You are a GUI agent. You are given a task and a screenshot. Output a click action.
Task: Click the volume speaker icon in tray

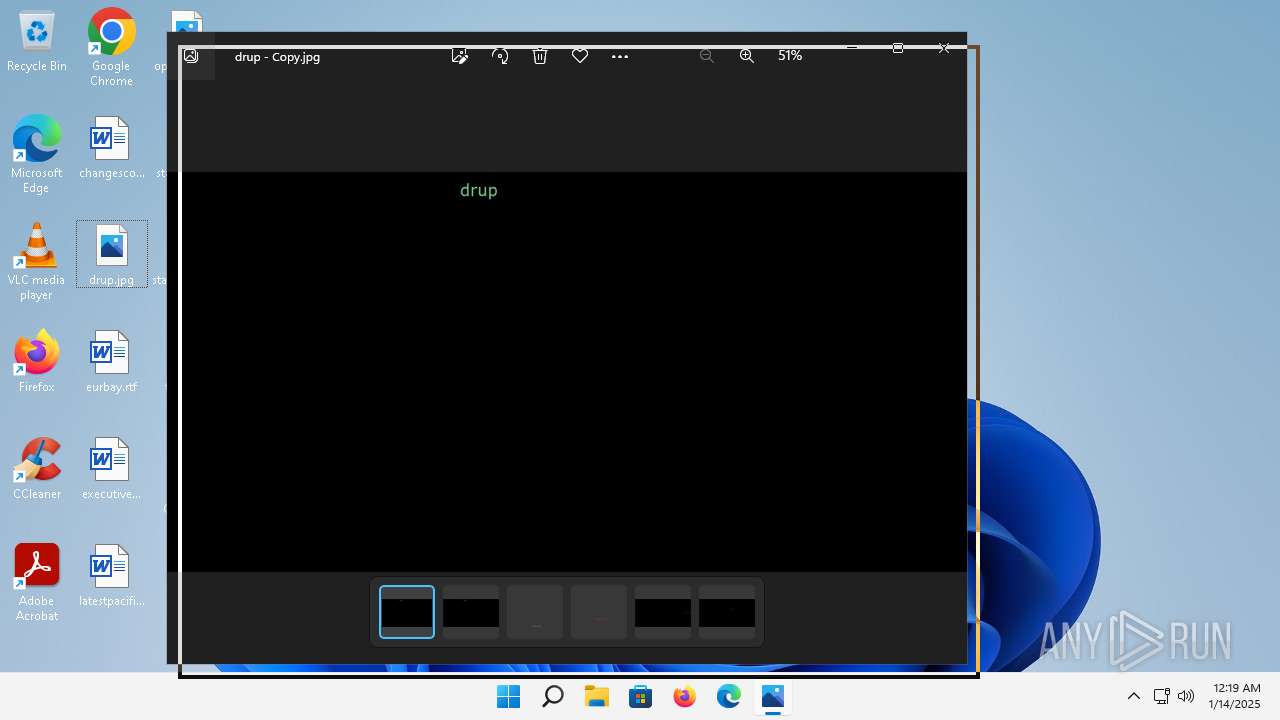pyautogui.click(x=1187, y=696)
